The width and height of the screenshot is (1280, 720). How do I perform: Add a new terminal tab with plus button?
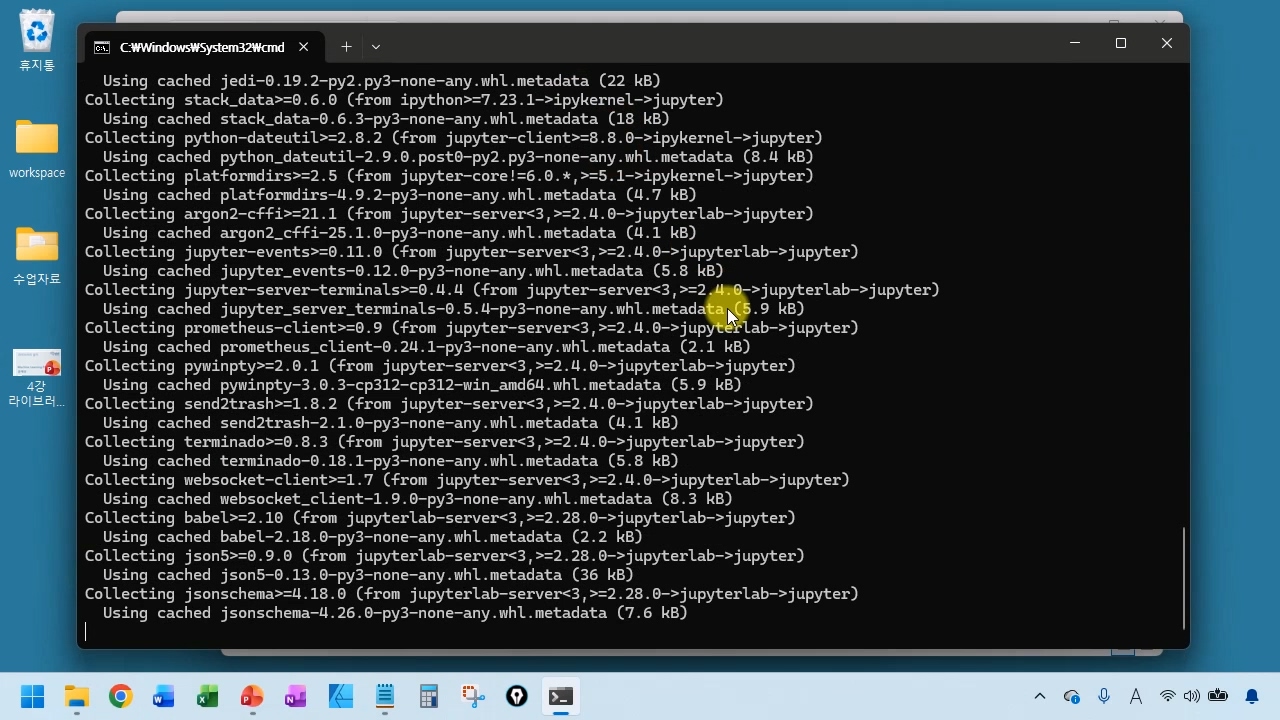346,47
